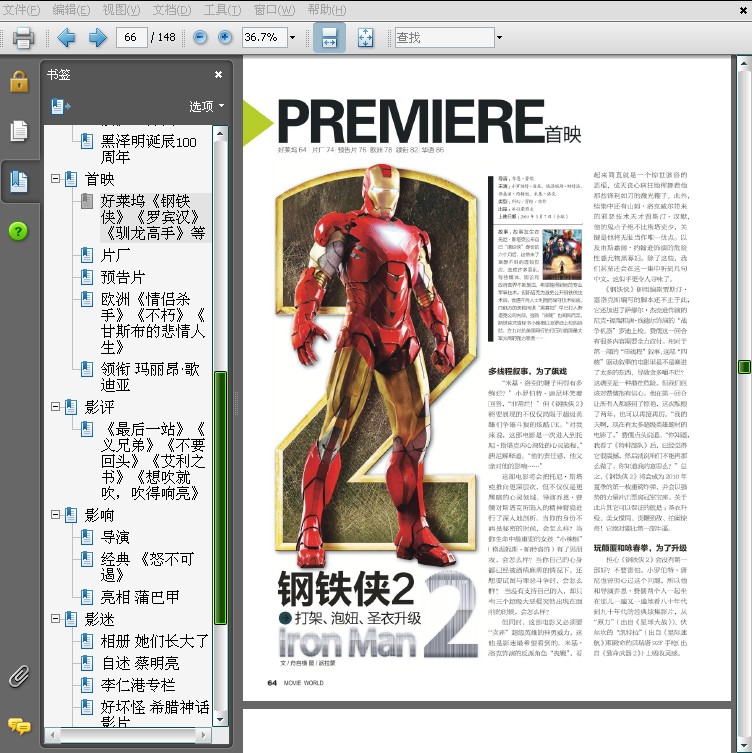
Task: Close the document with top-right X
Action: pos(744,10)
